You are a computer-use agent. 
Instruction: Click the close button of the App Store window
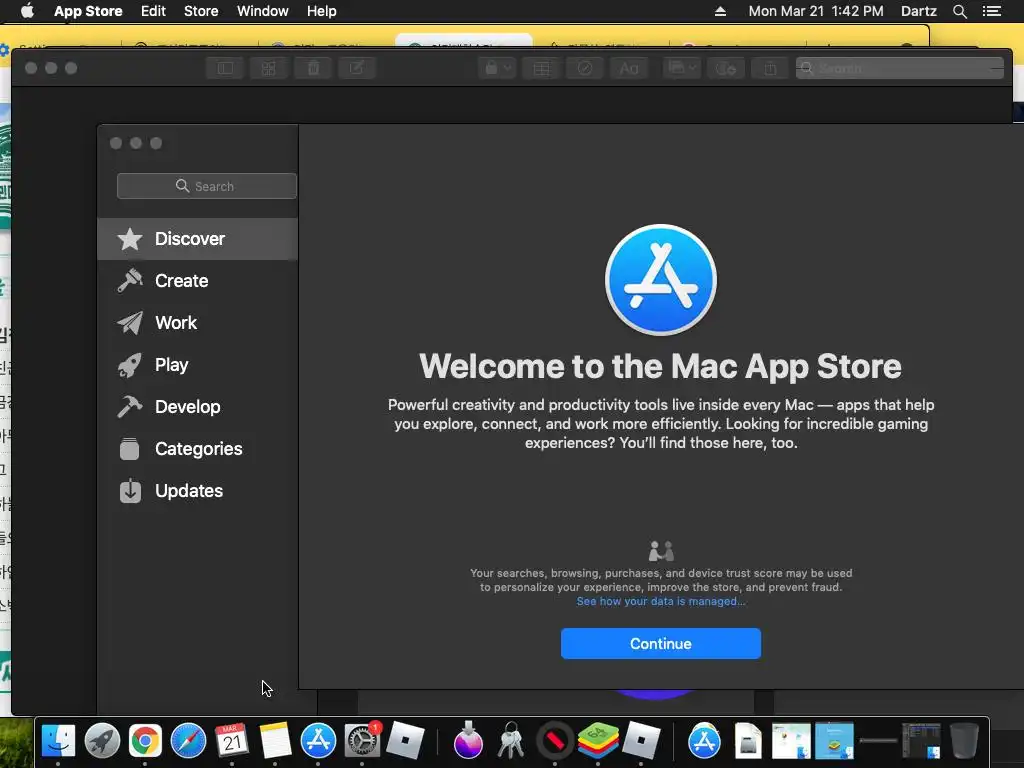116,143
